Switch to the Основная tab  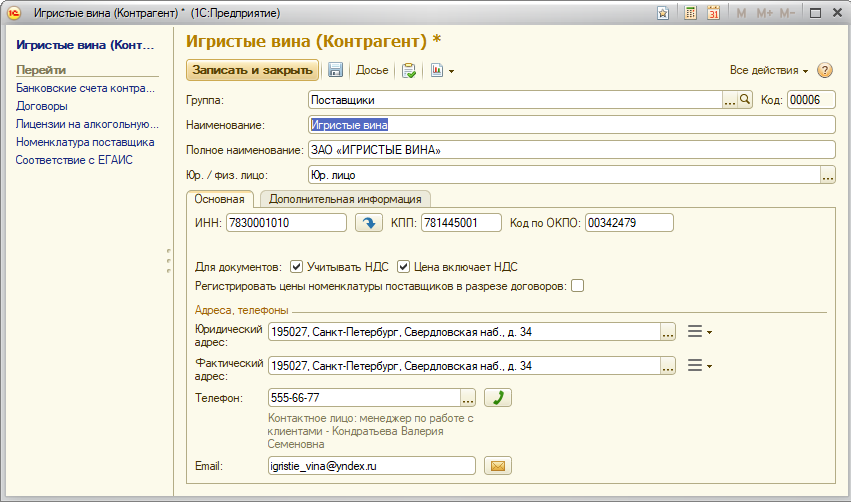tap(219, 199)
